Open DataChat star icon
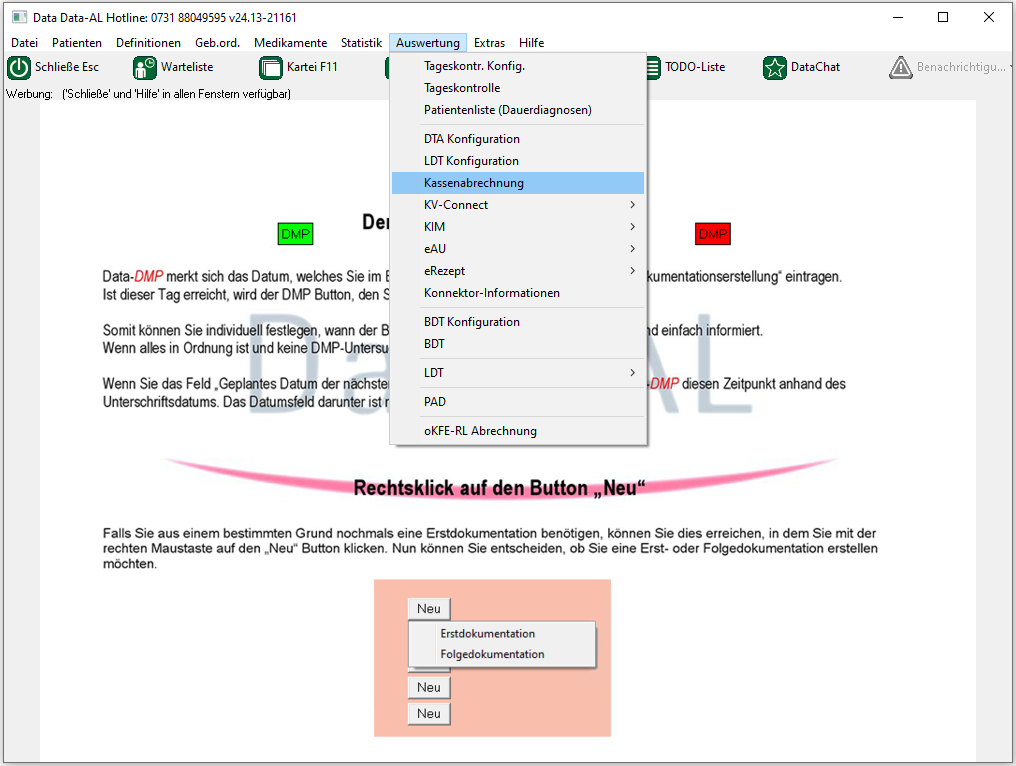 point(775,68)
